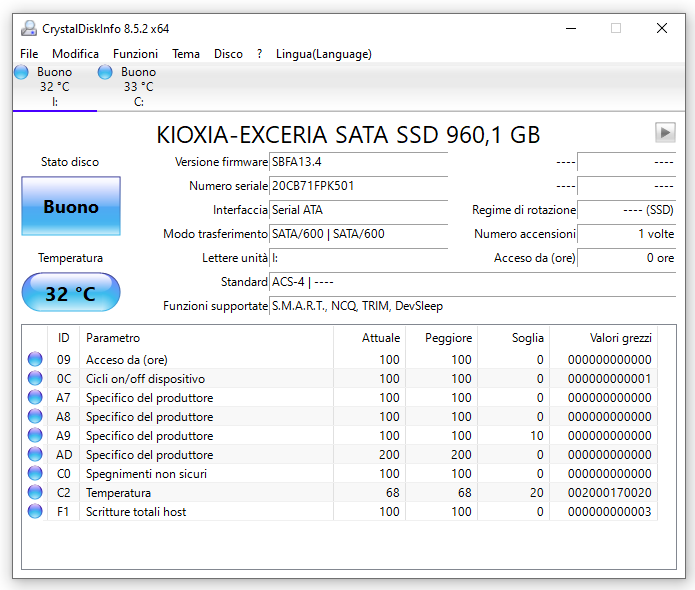Viewport: 695px width, 590px height.
Task: Close the CrystalDiskInfo window
Action: coord(662,28)
